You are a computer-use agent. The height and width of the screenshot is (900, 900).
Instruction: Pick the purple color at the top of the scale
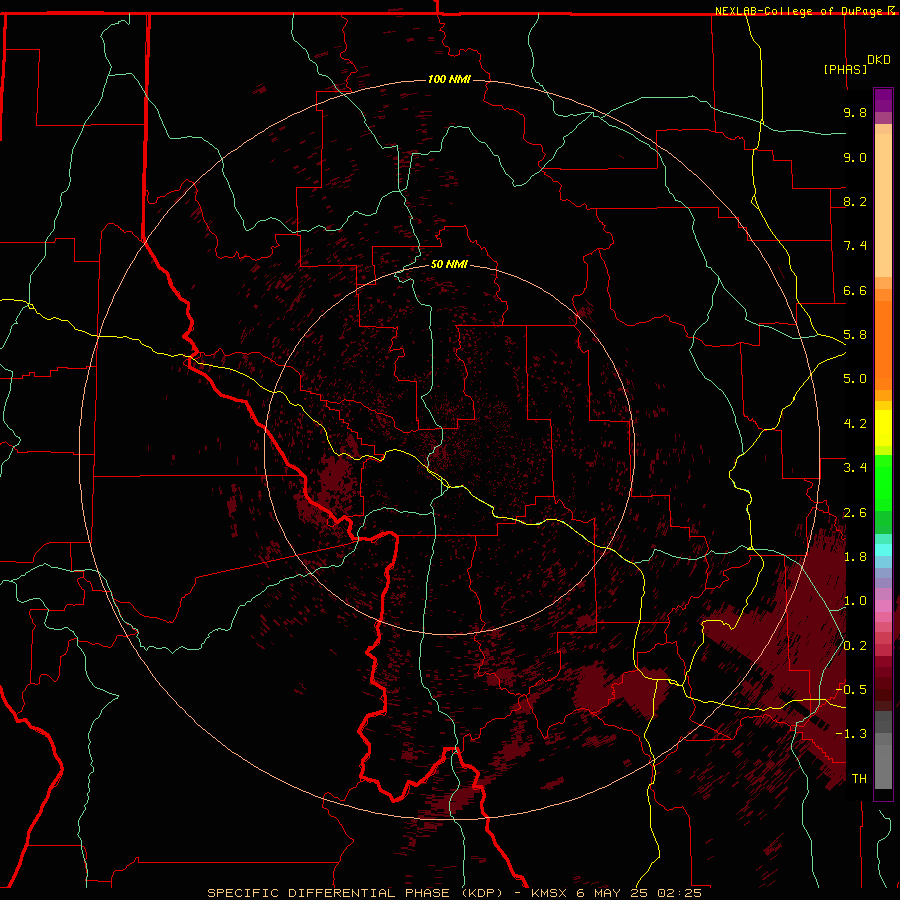coord(883,100)
